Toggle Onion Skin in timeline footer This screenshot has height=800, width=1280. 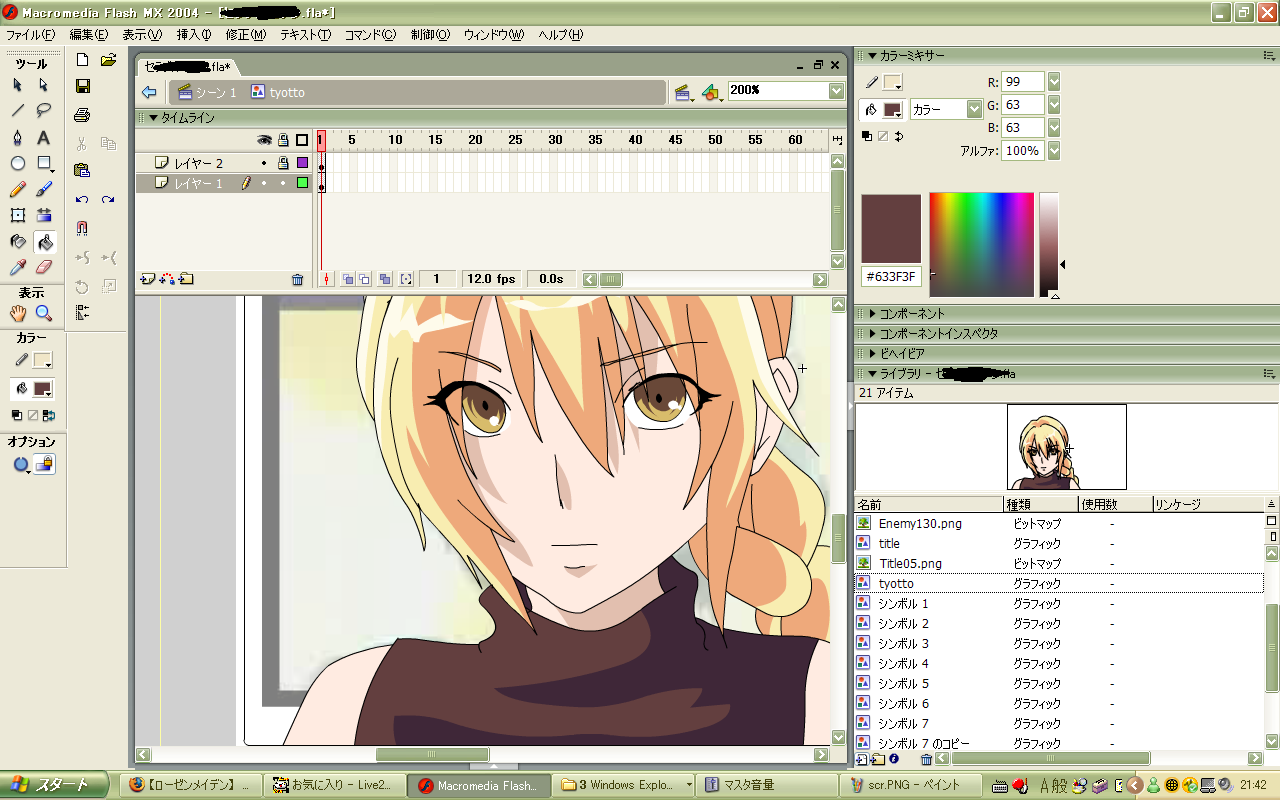(347, 280)
